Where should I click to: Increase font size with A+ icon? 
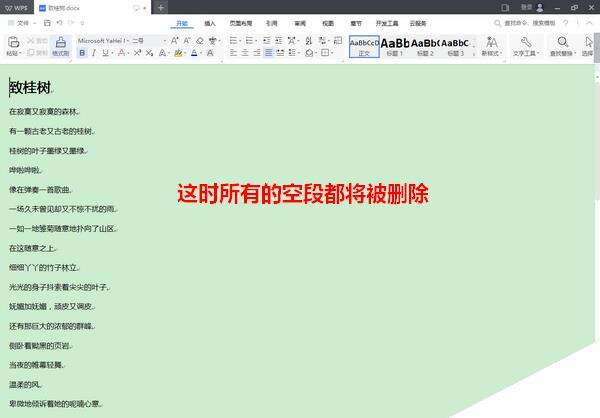tap(174, 40)
